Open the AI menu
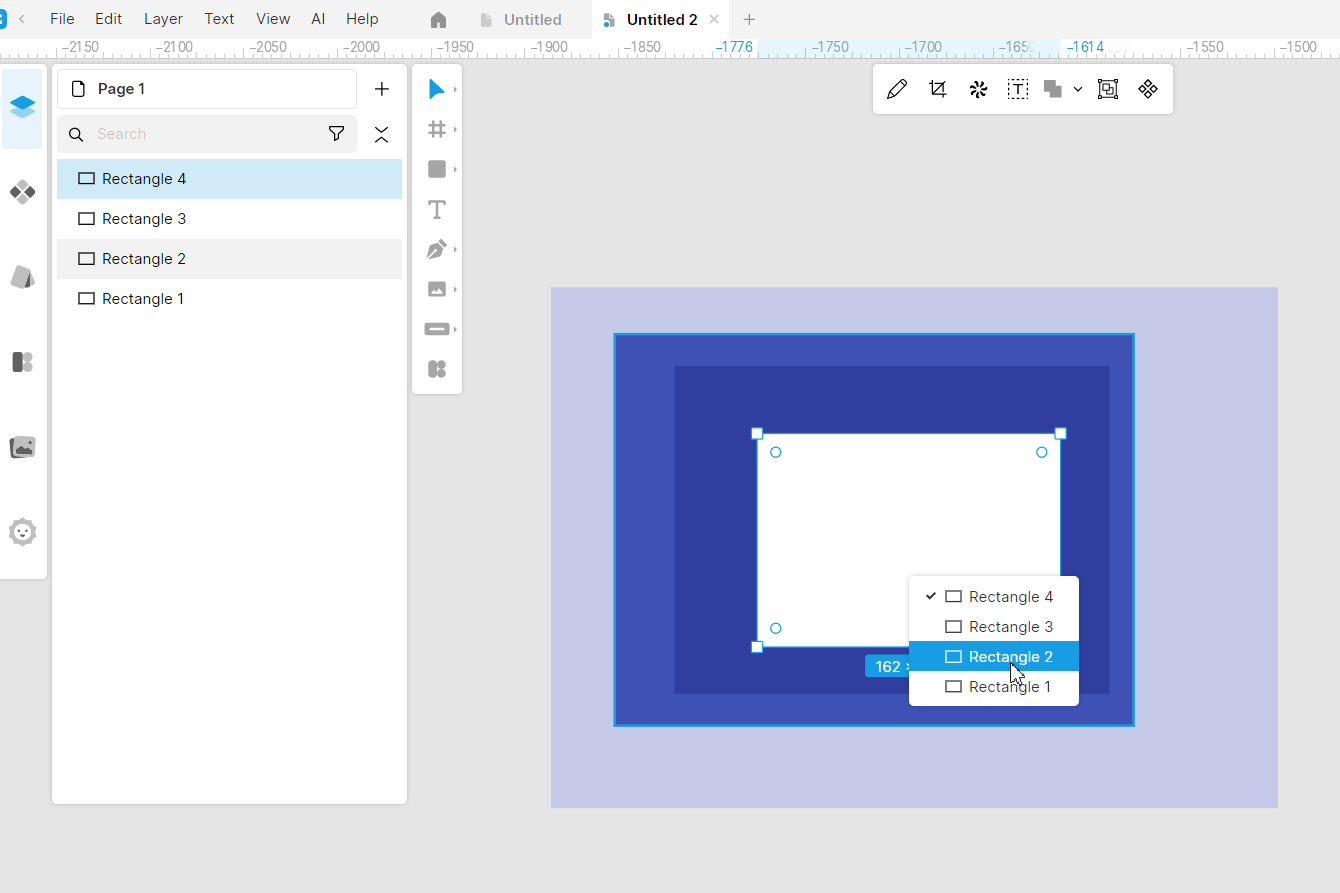The width and height of the screenshot is (1340, 893). point(318,19)
